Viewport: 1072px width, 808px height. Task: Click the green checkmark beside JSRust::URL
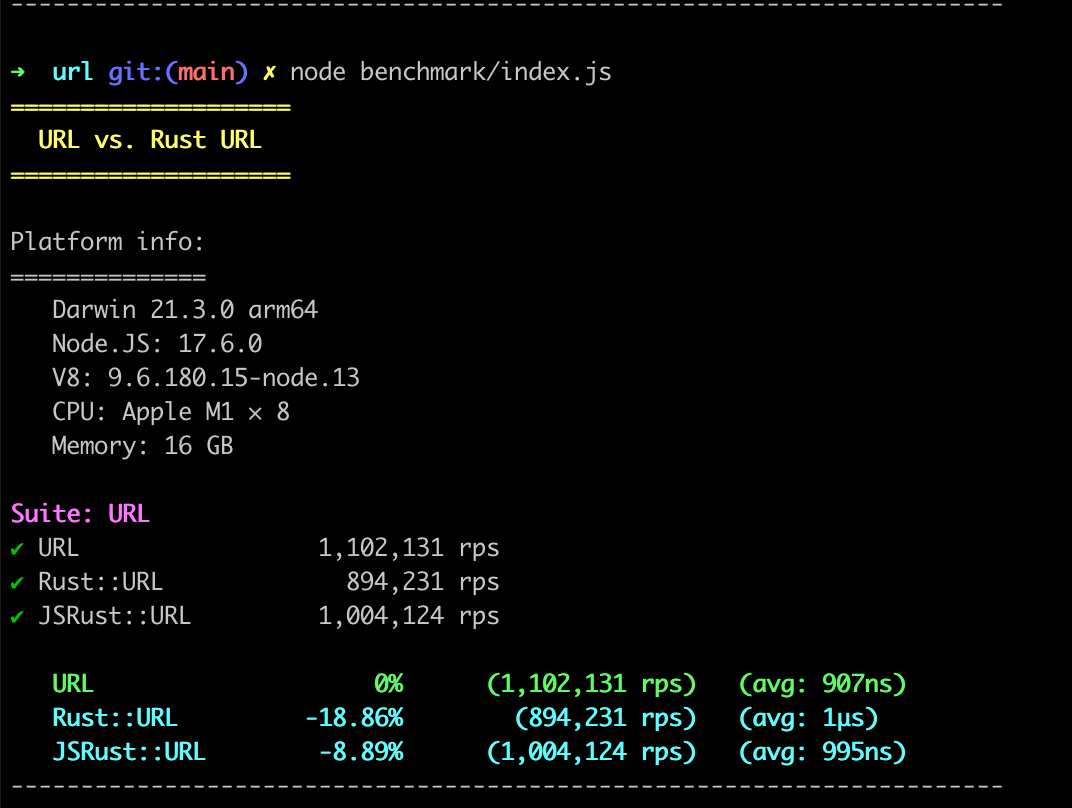click(18, 616)
